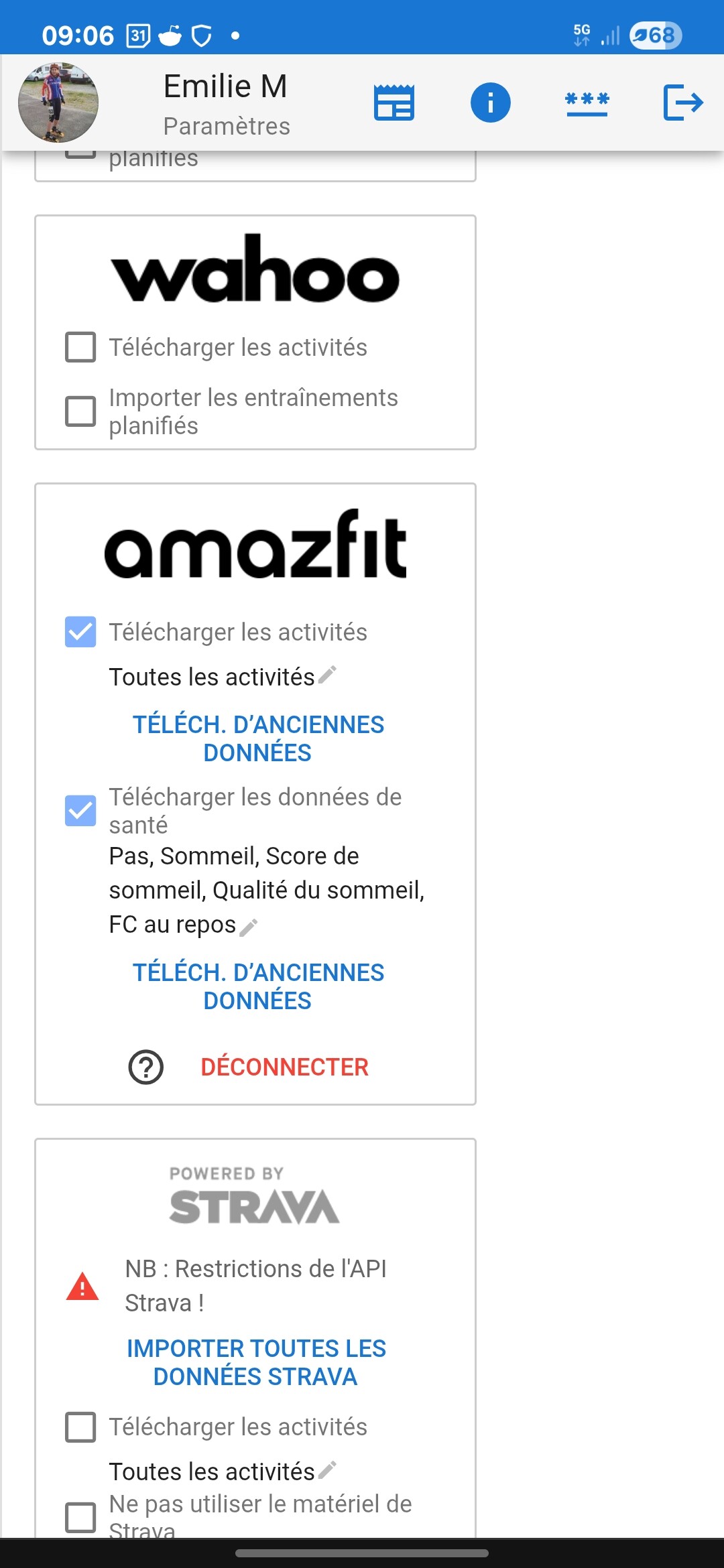The image size is (724, 1568).
Task: Tap the logout arrow icon
Action: 682,103
